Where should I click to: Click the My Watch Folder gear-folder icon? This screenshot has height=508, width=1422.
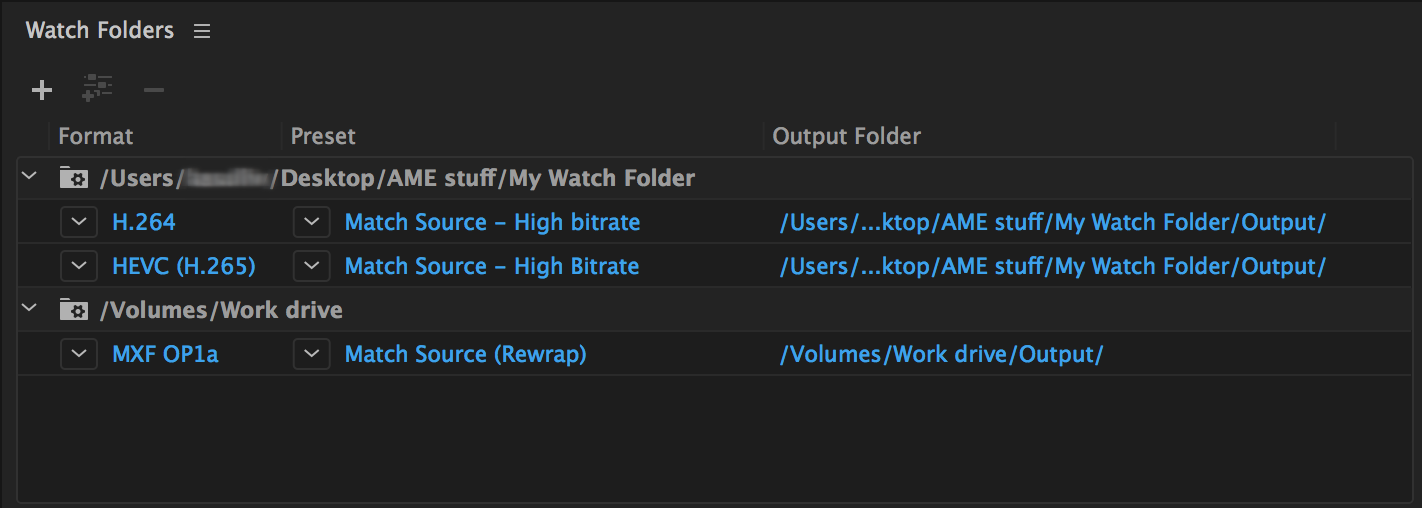tap(73, 179)
